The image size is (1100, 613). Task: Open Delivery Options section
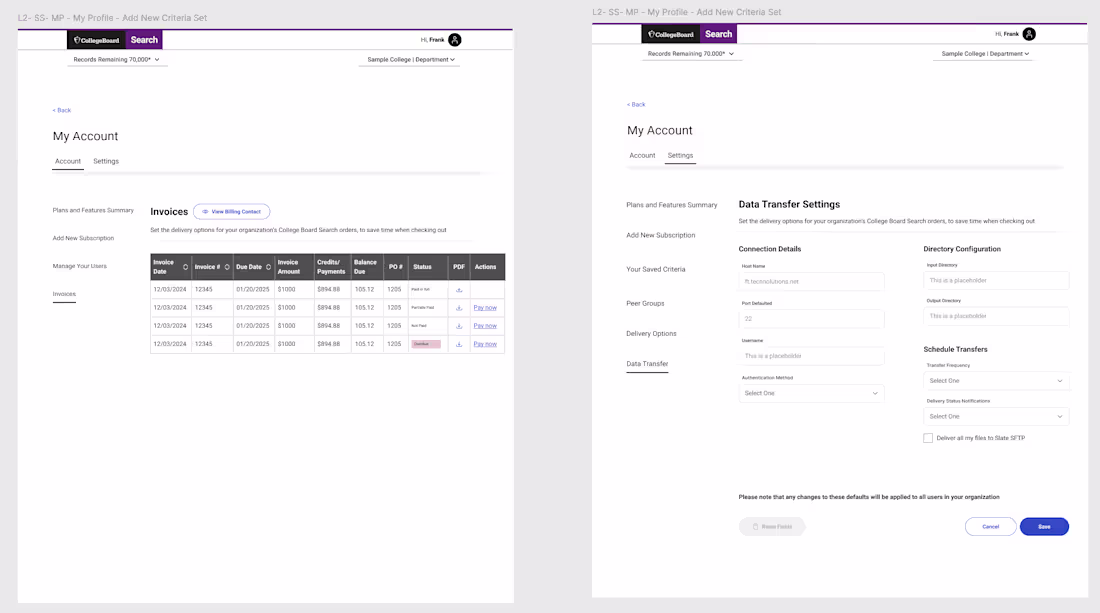pos(651,333)
